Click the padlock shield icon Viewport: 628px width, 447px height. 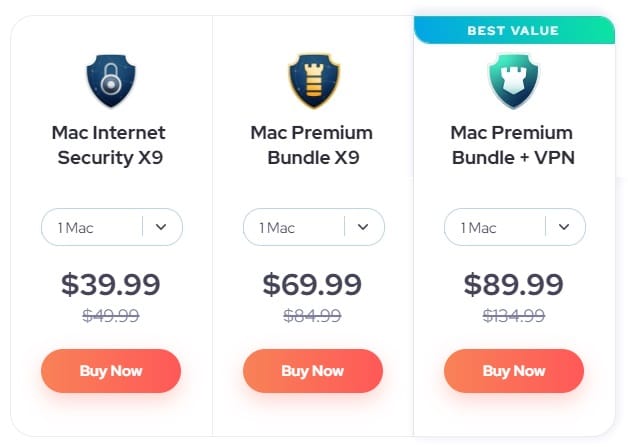[111, 81]
